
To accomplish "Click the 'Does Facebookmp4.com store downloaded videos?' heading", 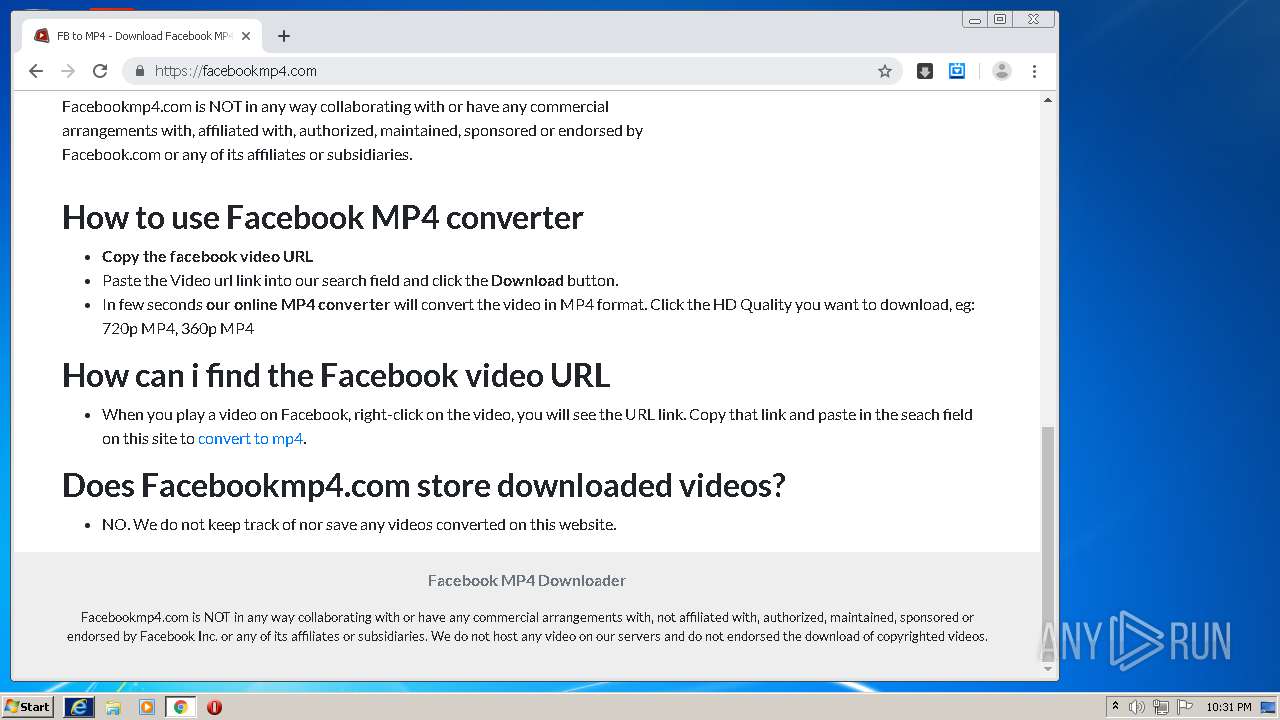I will (x=424, y=485).
